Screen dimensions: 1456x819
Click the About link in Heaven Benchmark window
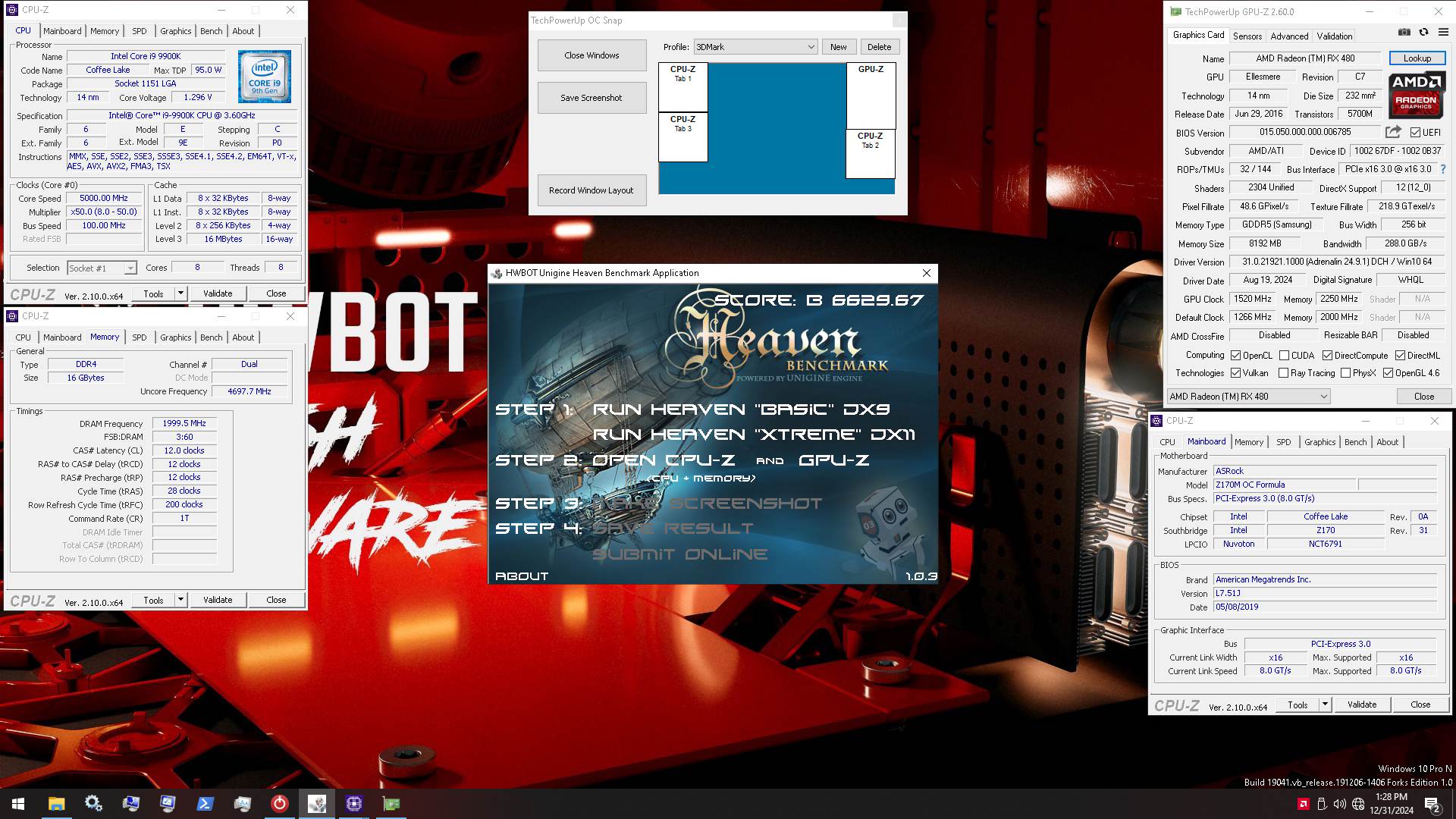(522, 576)
